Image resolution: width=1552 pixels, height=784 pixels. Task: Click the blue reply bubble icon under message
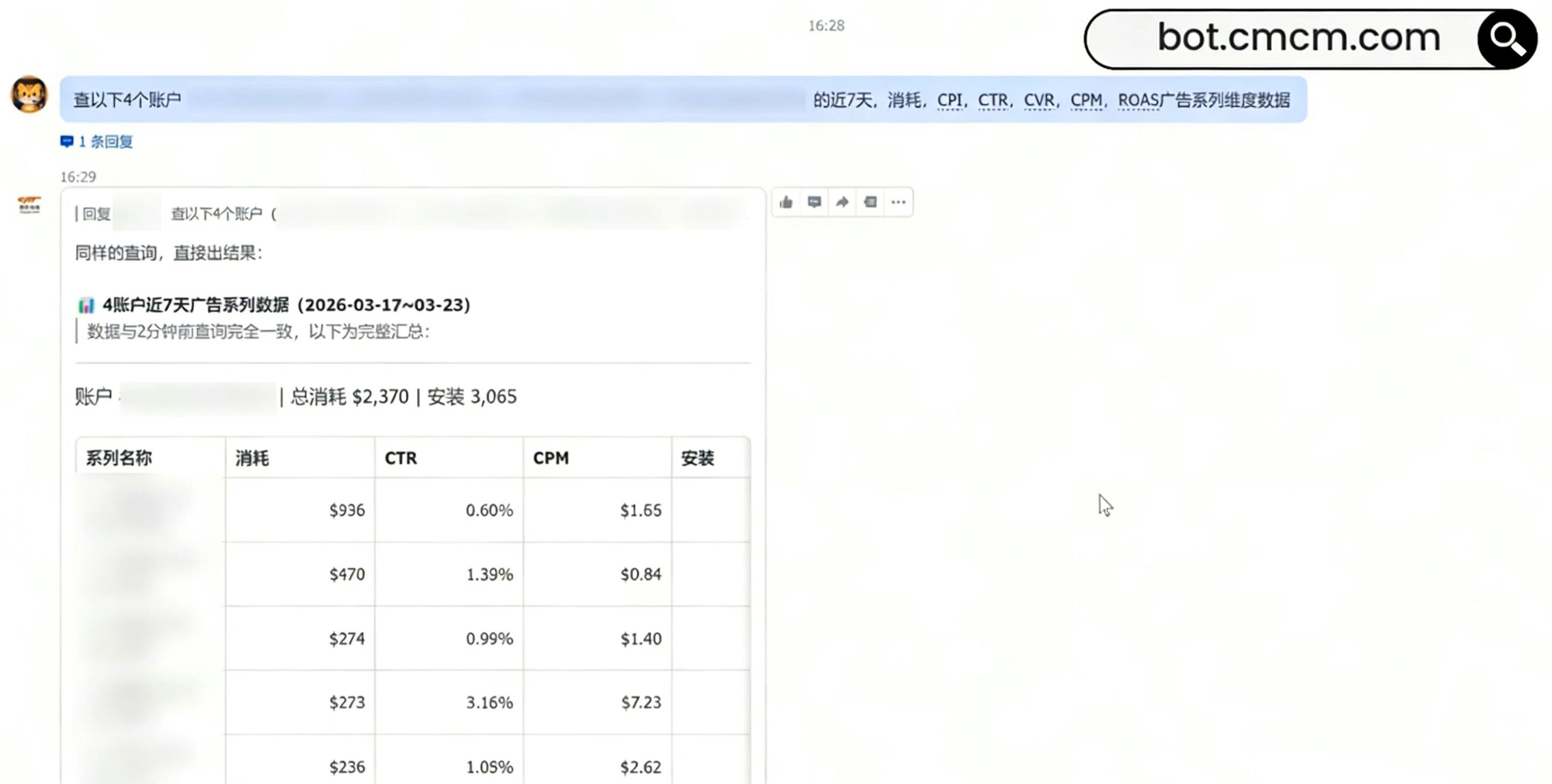[x=66, y=142]
